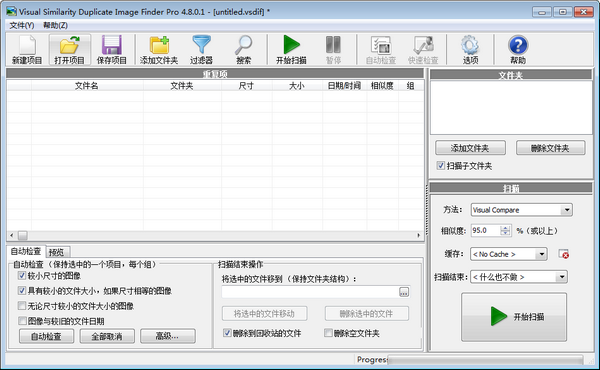
Task: Click the move-destination path input field
Action: click(310, 292)
